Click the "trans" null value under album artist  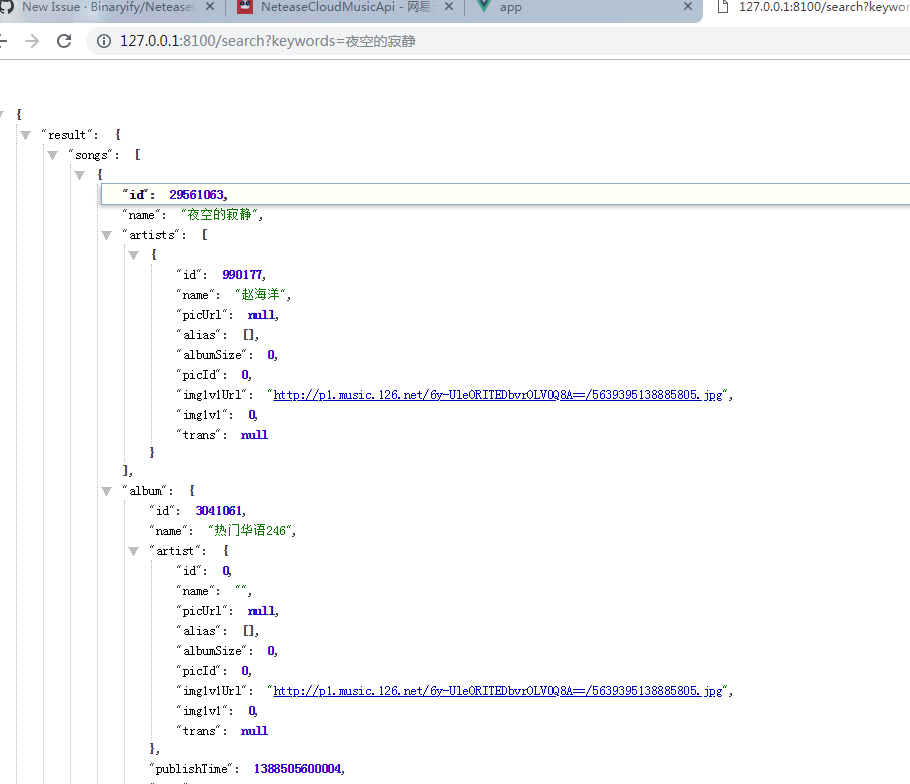pyautogui.click(x=254, y=731)
